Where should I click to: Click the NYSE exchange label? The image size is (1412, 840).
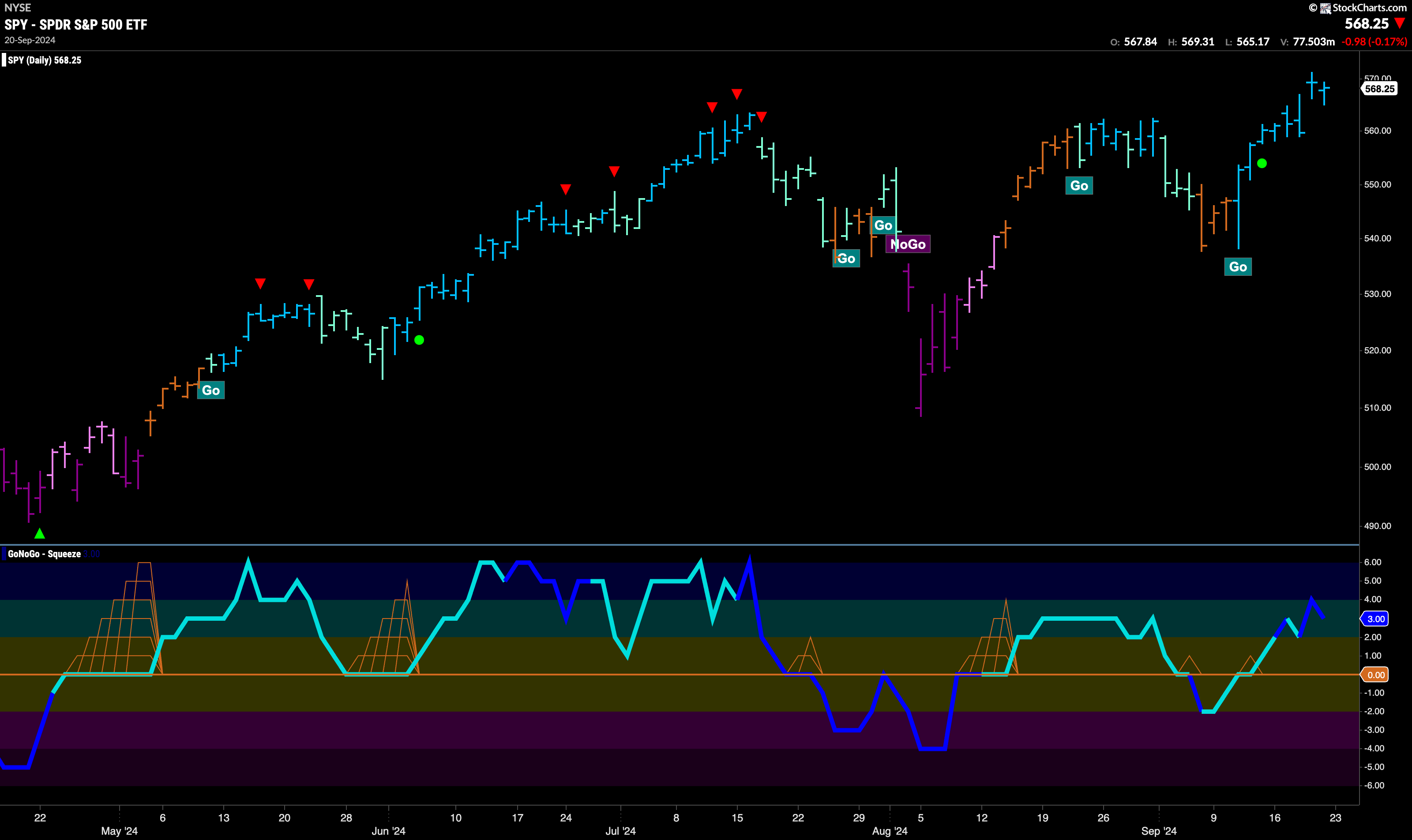coord(18,7)
